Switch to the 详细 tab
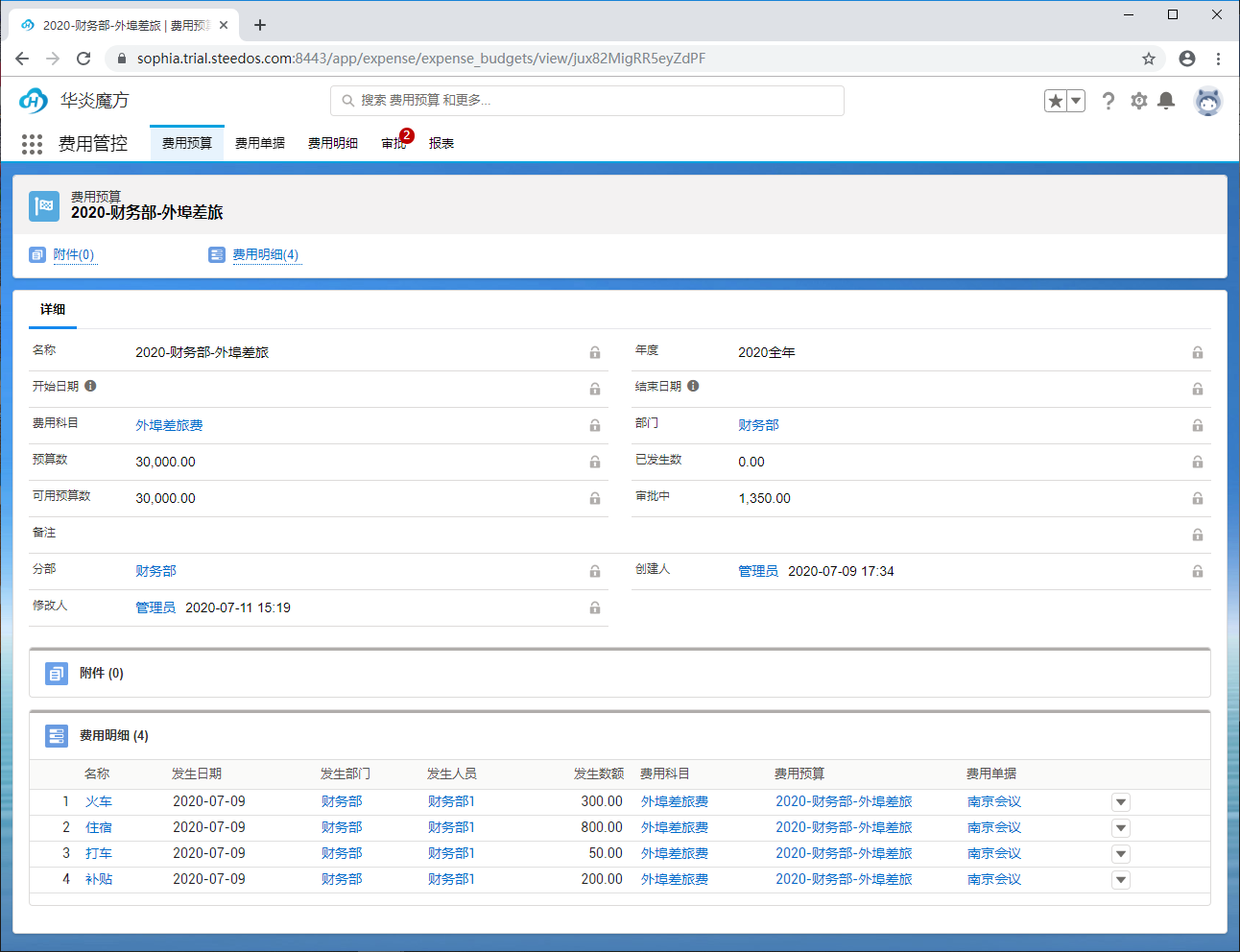Screen dimensions: 1240x952 (x=53, y=309)
